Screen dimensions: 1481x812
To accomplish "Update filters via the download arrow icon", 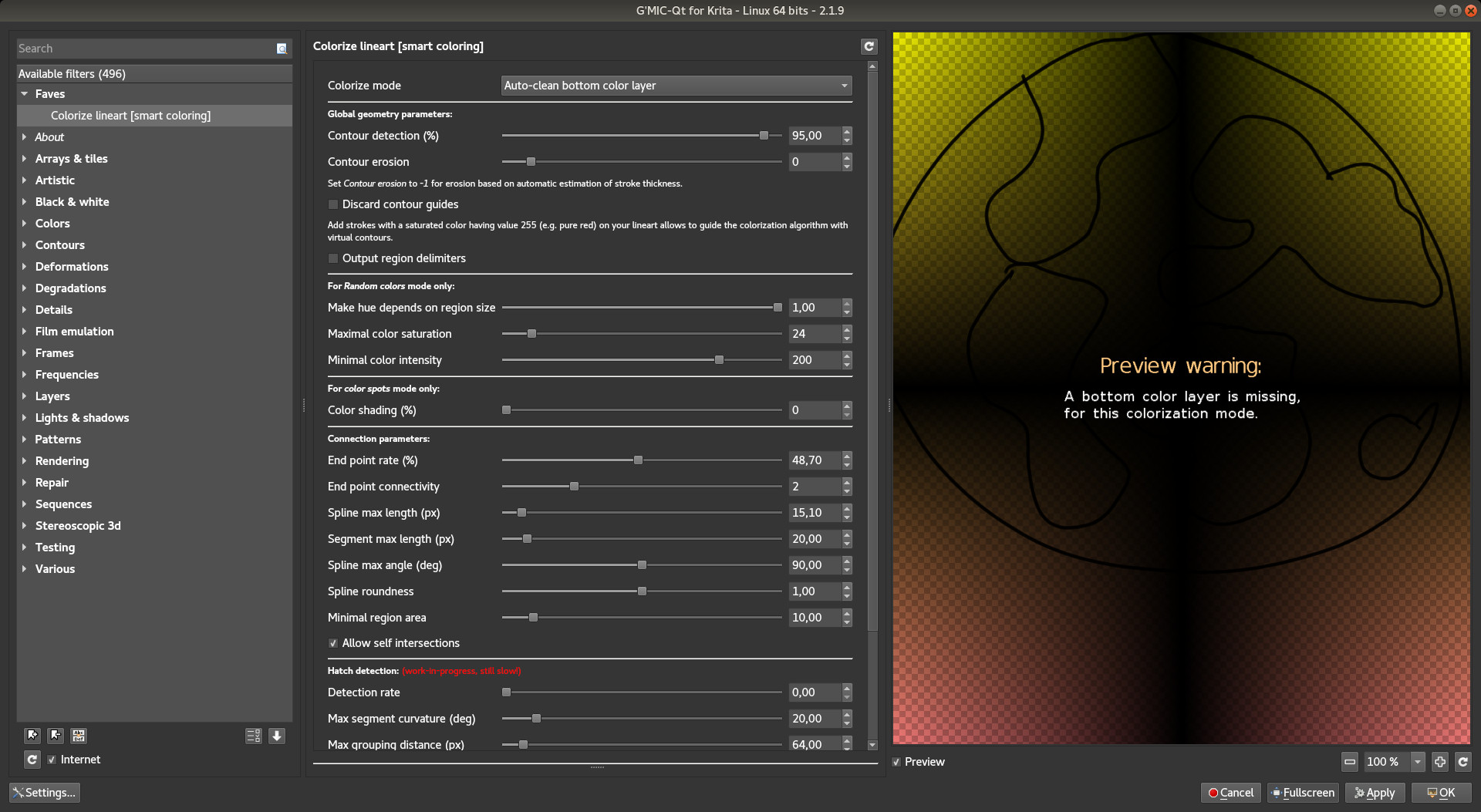I will click(276, 736).
